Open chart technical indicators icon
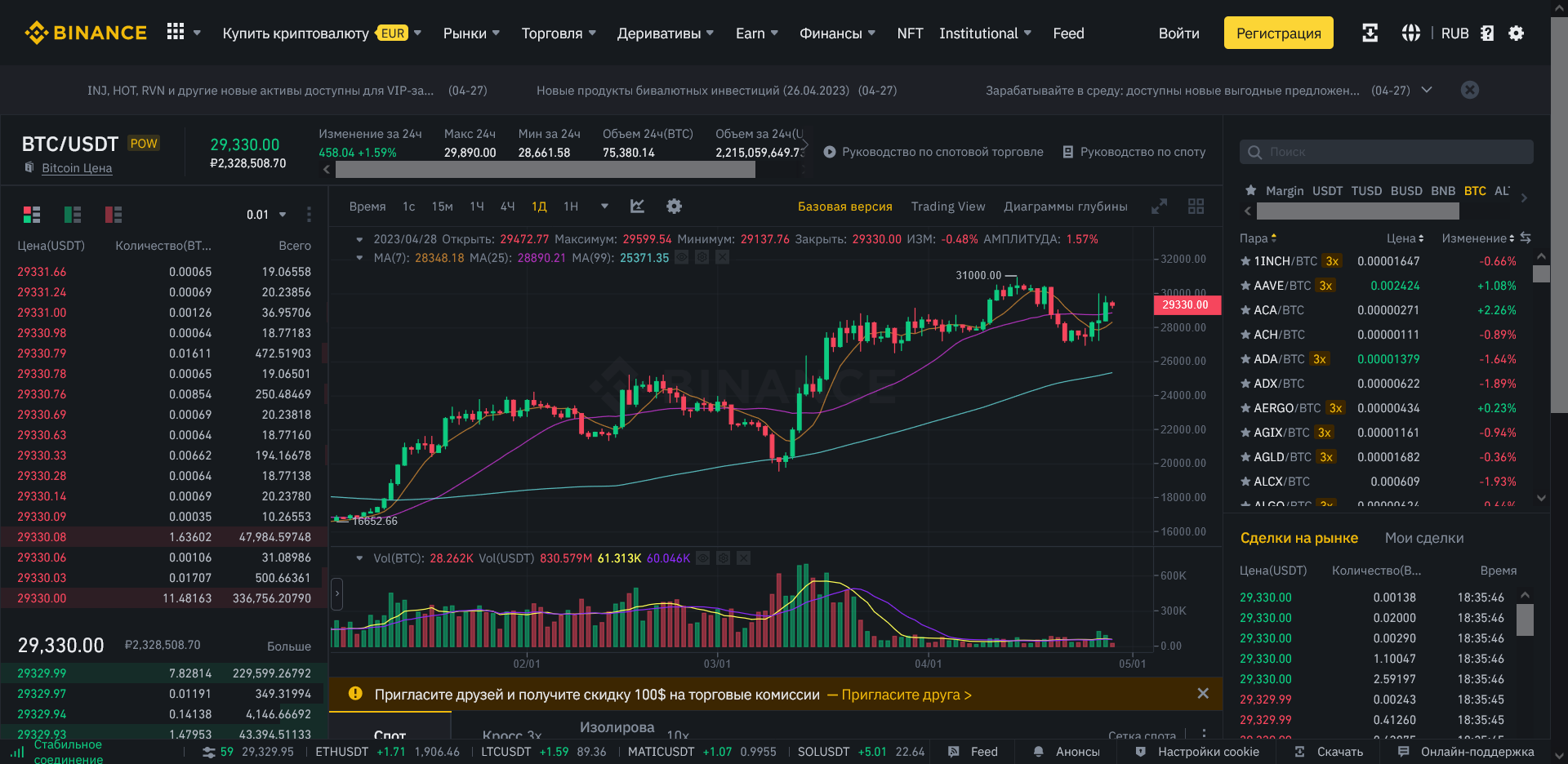Viewport: 1568px width, 764px height. point(637,207)
